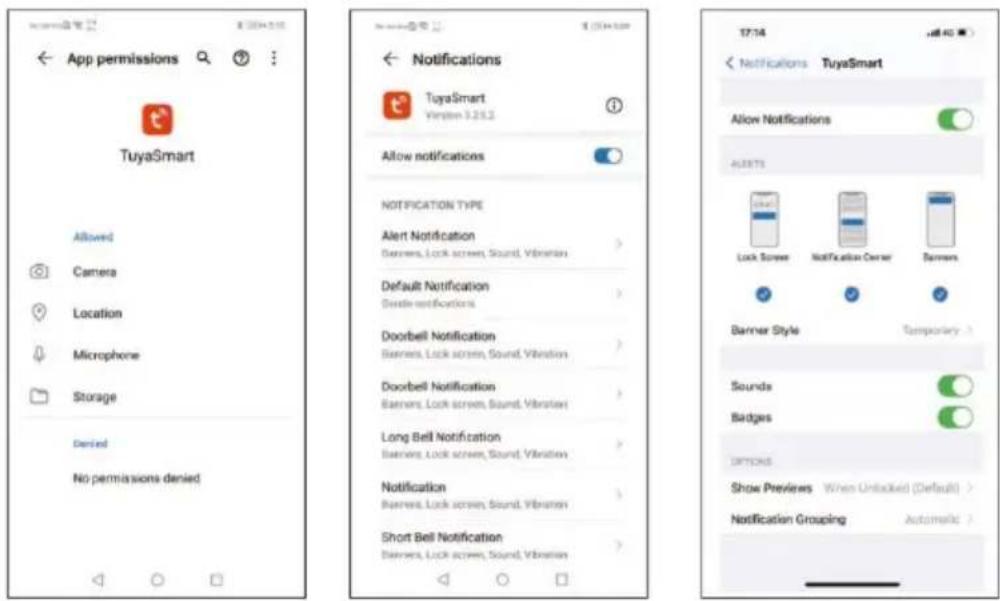Go back from Android Notifications screen
Screen dimensions: 1000x601
pos(390,59)
